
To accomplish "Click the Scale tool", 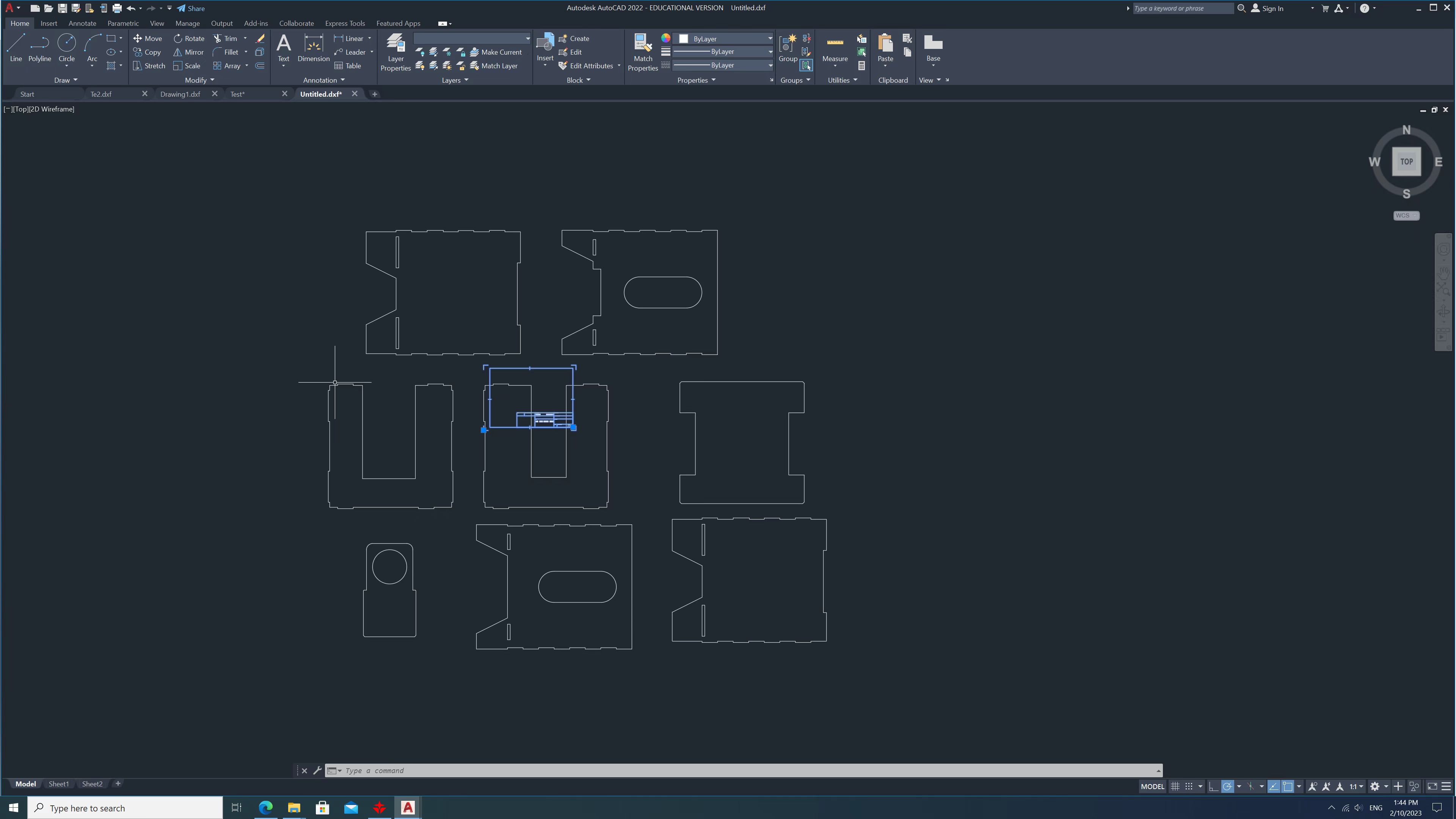I will click(x=187, y=66).
